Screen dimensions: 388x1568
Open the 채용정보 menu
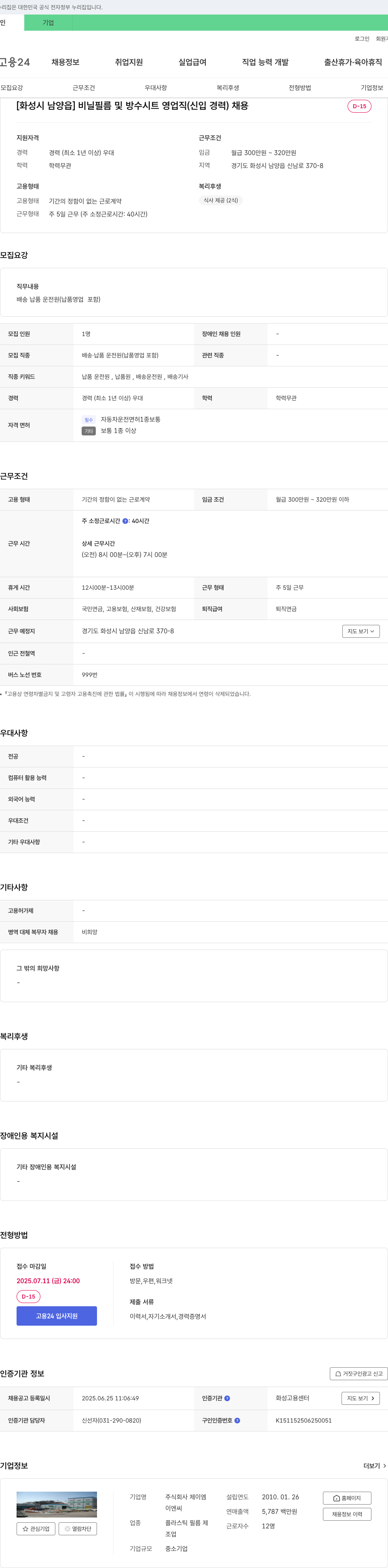pyautogui.click(x=65, y=62)
